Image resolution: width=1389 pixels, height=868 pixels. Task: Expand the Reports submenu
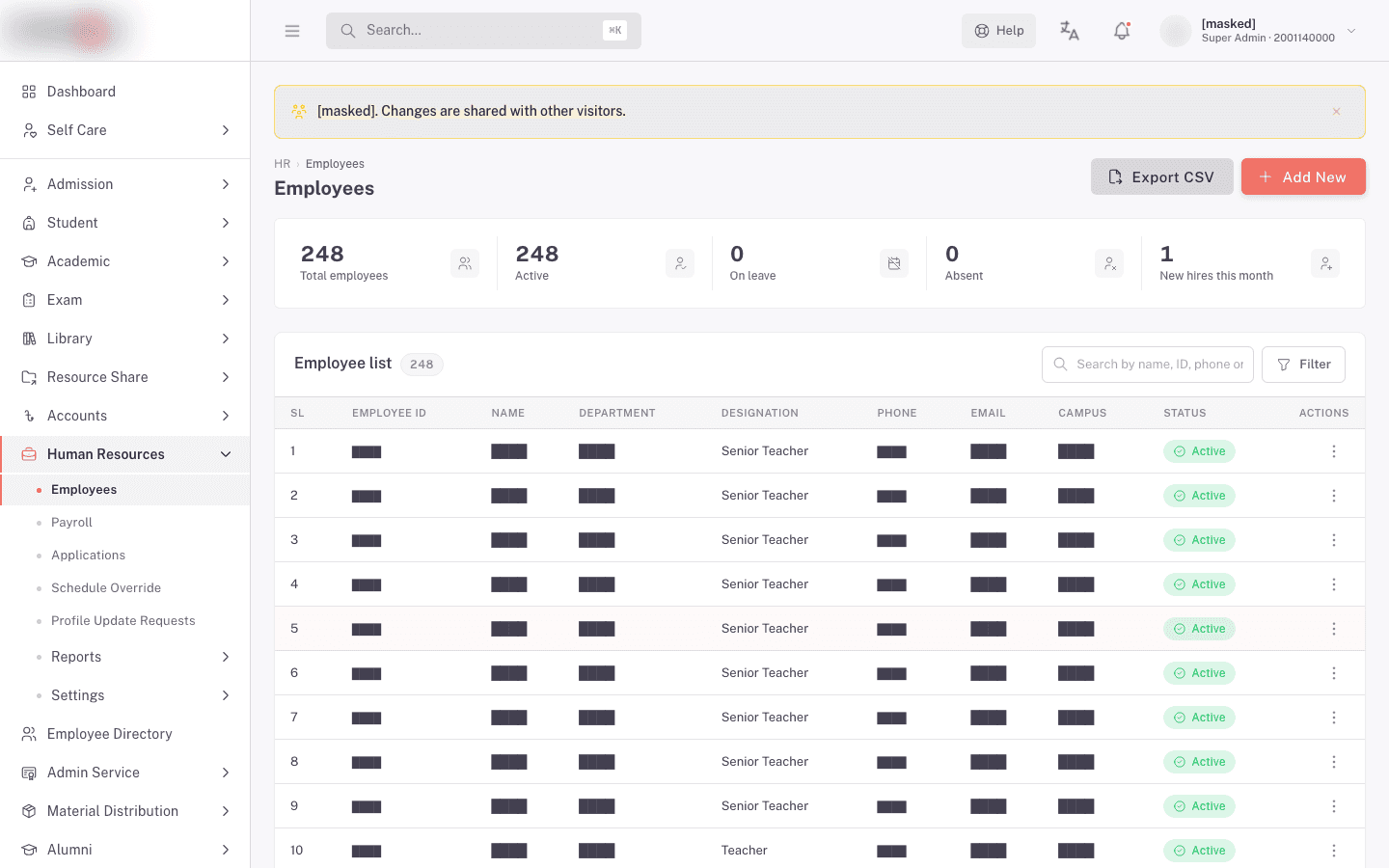125,657
